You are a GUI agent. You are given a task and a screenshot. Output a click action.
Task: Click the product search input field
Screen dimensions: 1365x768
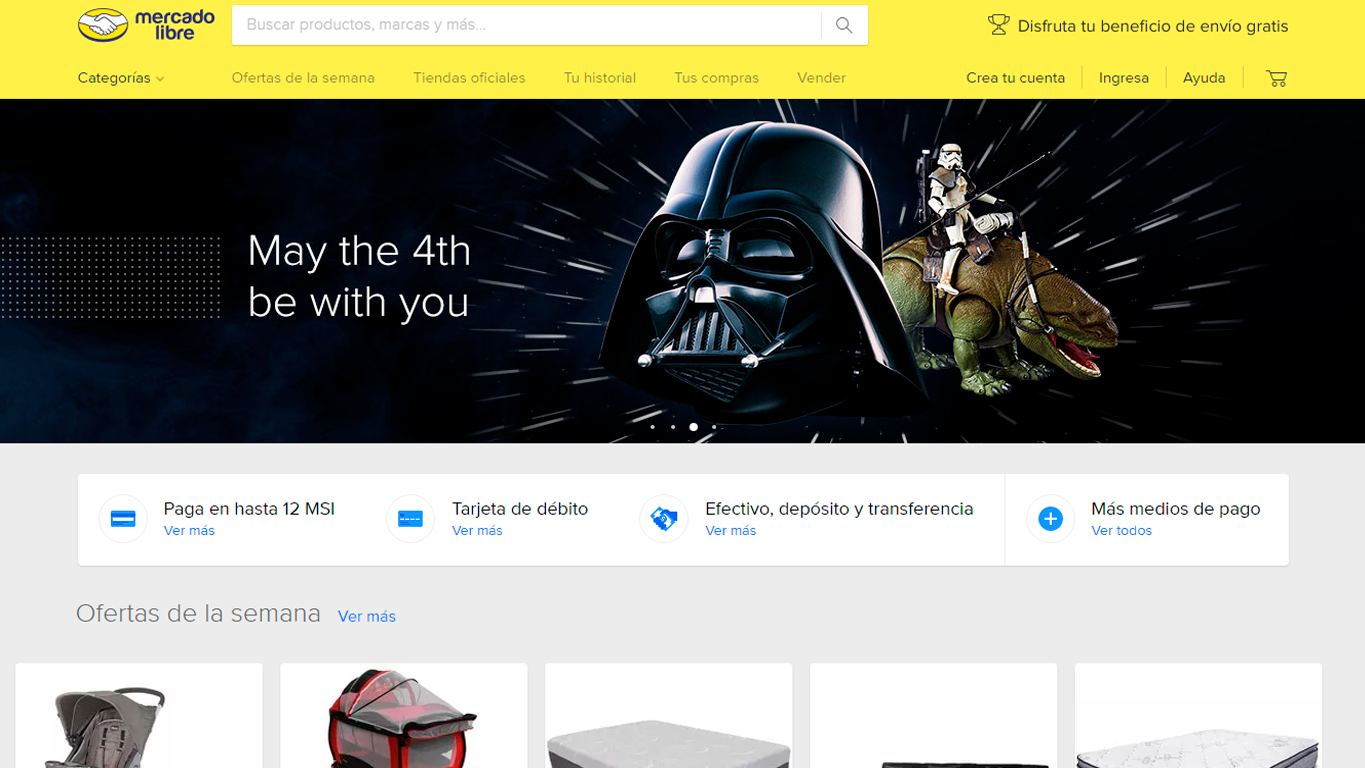[525, 25]
